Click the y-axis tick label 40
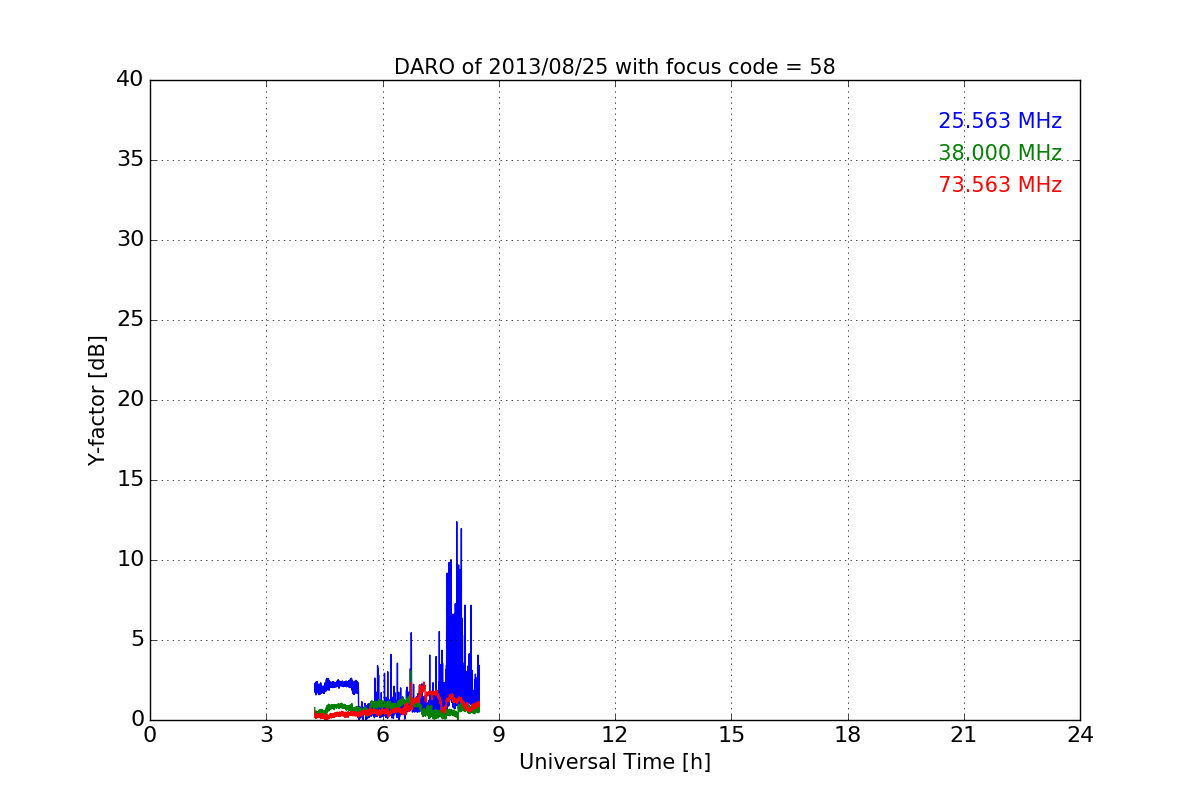The width and height of the screenshot is (1200, 800). point(130,80)
